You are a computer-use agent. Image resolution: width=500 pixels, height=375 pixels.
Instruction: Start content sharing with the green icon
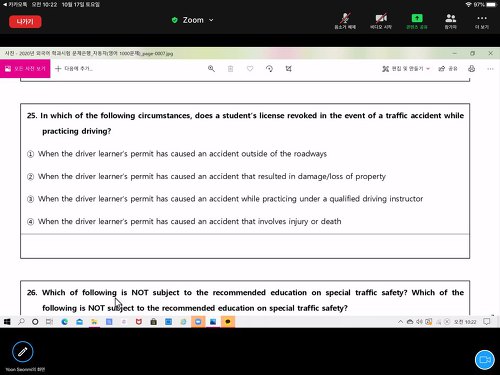click(417, 21)
